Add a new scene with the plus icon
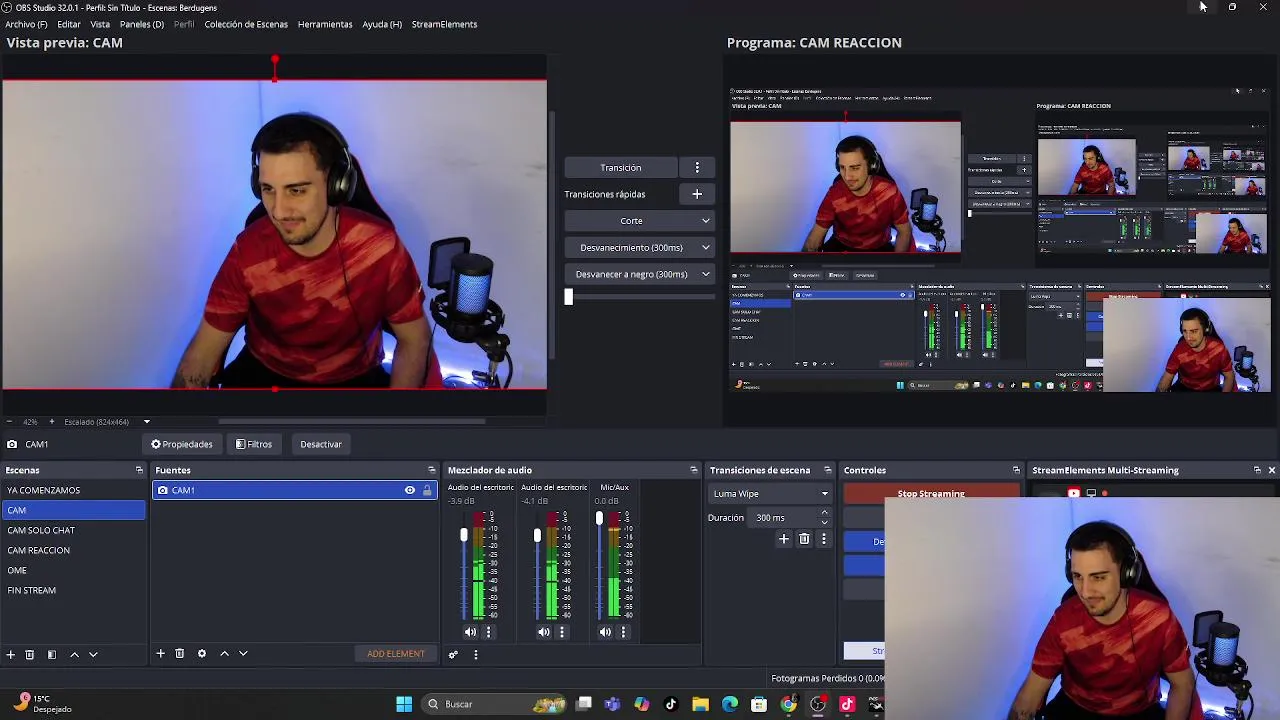 11,654
